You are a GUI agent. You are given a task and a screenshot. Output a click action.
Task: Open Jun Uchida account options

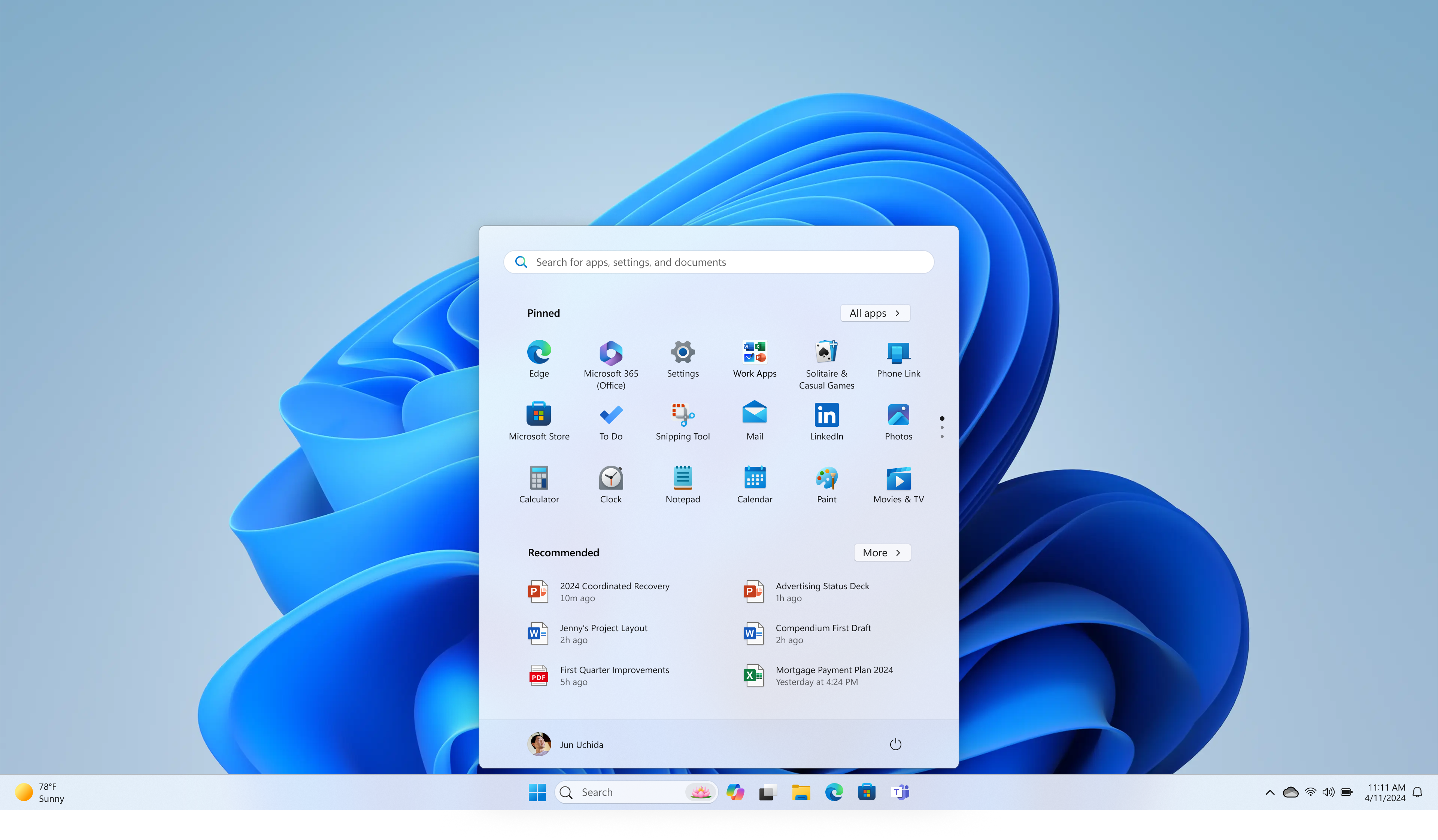click(565, 744)
